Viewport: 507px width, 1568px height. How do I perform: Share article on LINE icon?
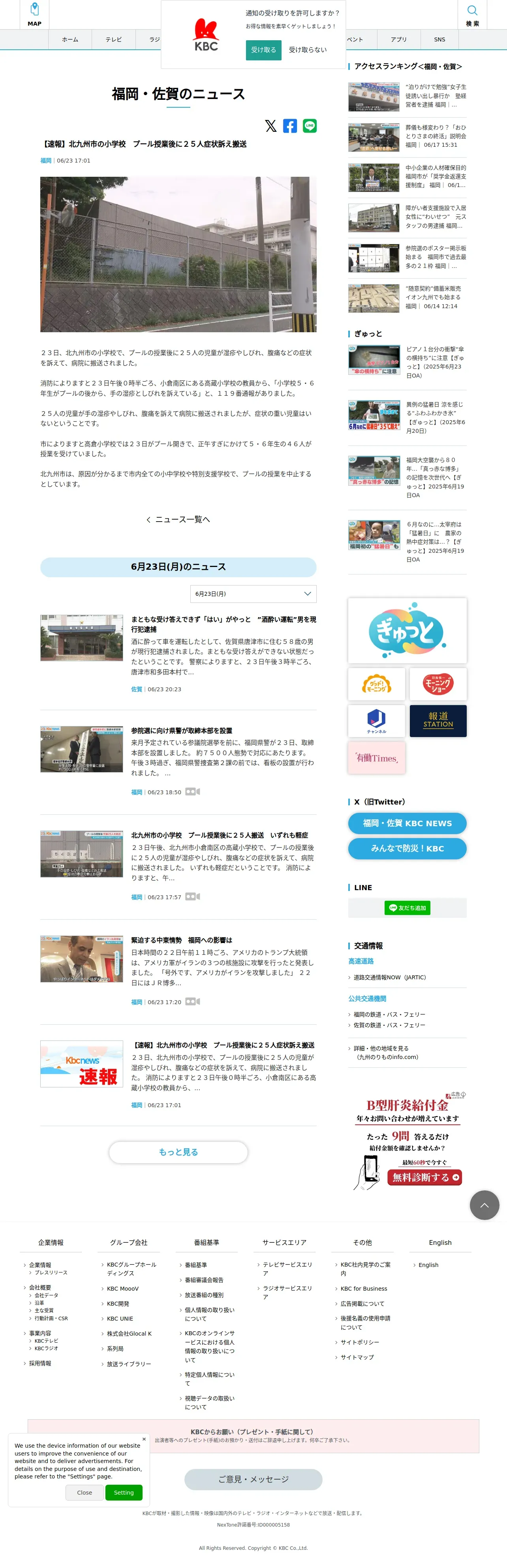(310, 126)
